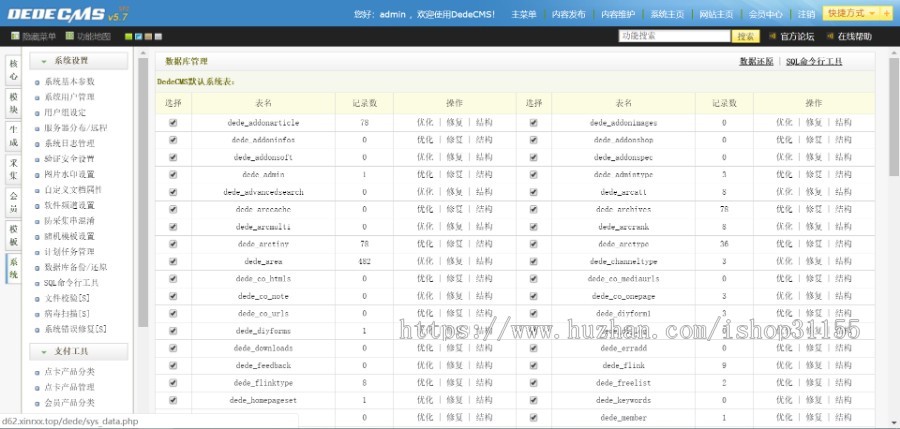Open 内容发布 in the top navigation
Viewport: 900px width, 429px height.
[568, 14]
